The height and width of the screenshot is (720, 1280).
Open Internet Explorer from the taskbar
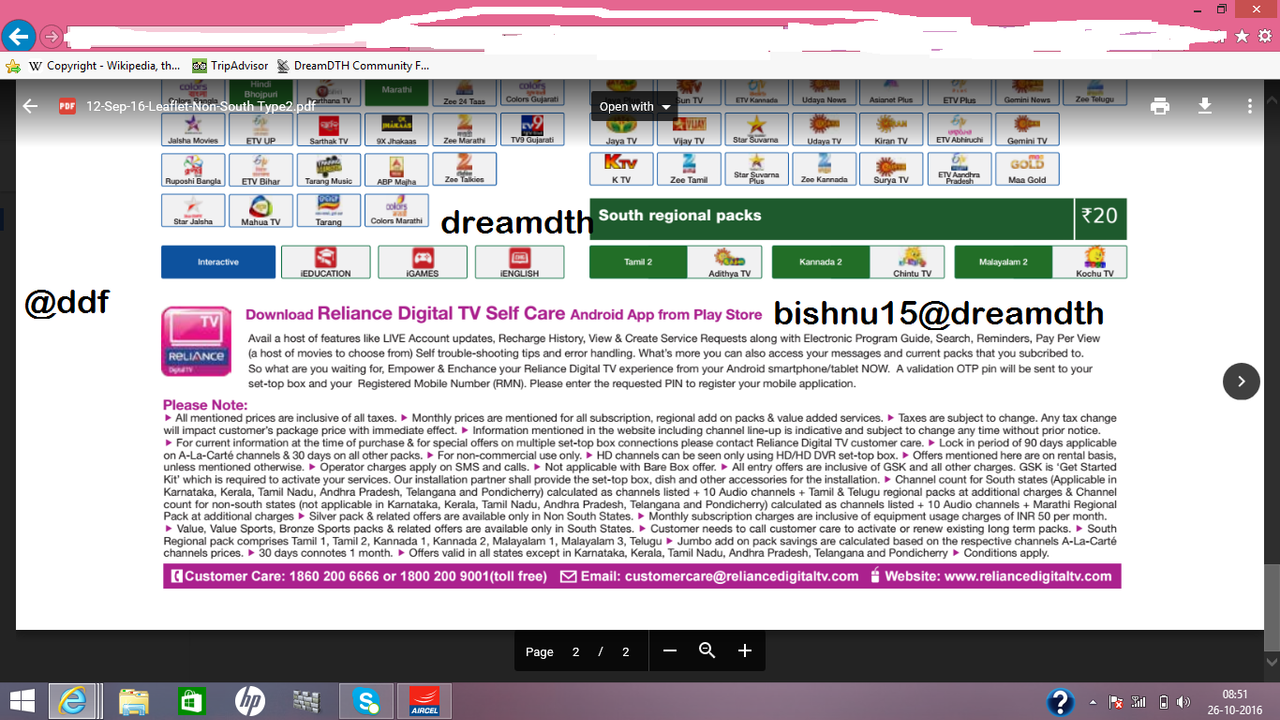[x=72, y=701]
